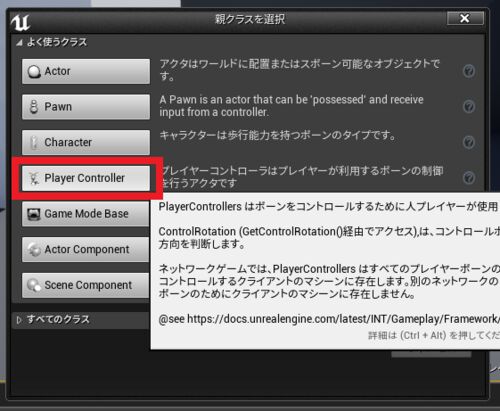
Task: Pick Scene Component parent class
Action: click(x=86, y=285)
